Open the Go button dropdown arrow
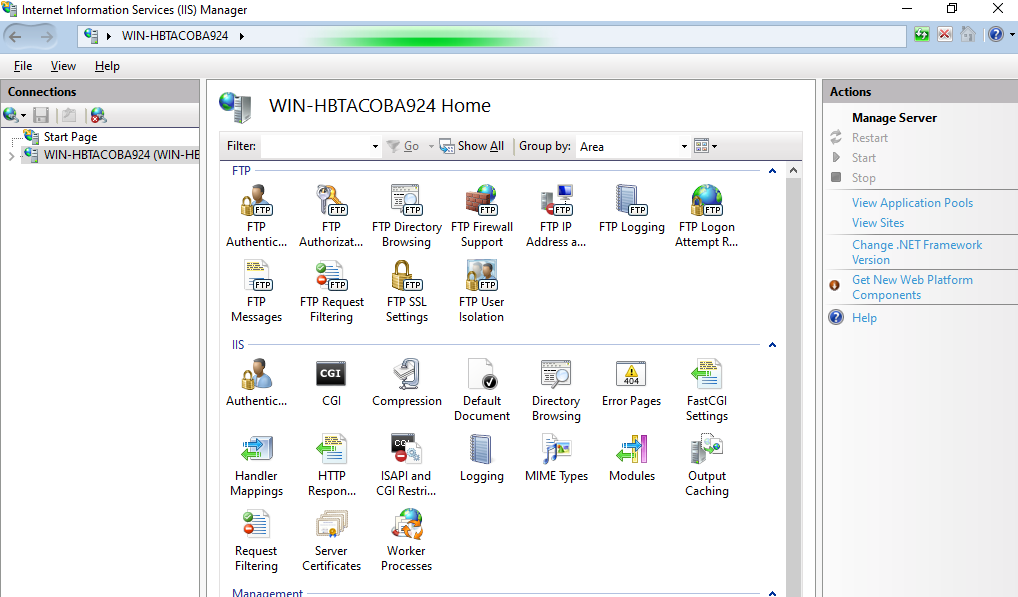 [x=431, y=147]
